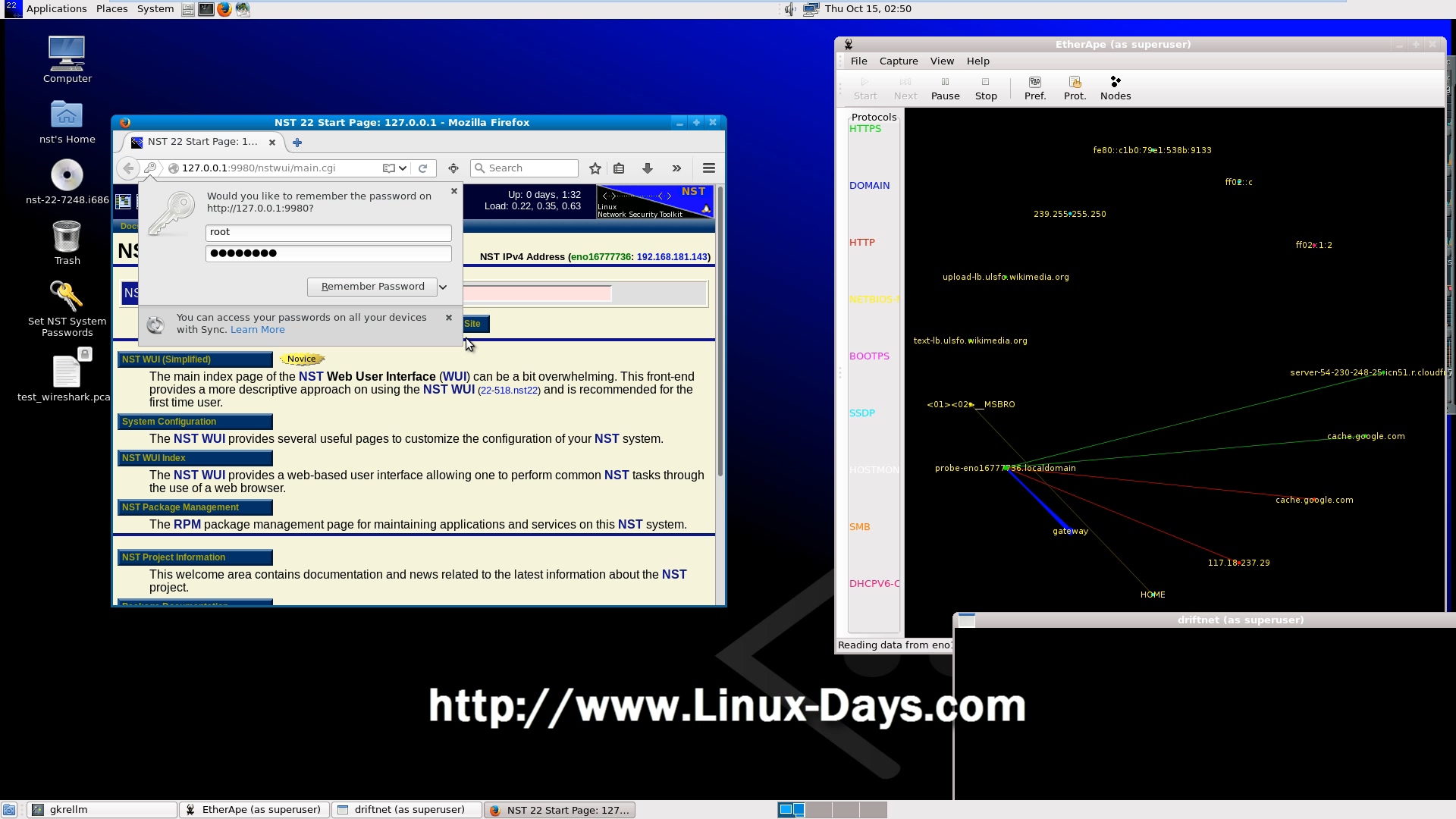This screenshot has width=1456, height=819.
Task: Close the NST 22 Start Page tab
Action: pos(272,143)
